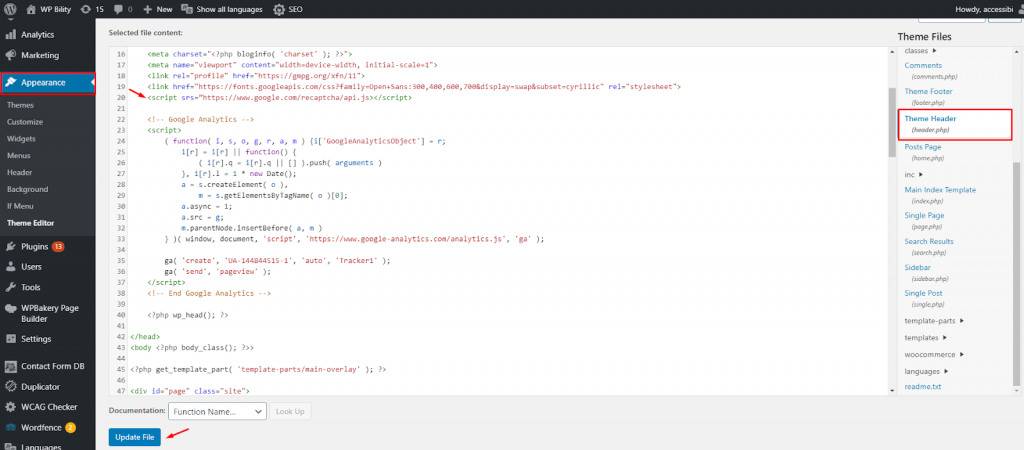Image resolution: width=1024 pixels, height=450 pixels.
Task: Click the Wordfence badge showing 2
Action: point(70,428)
